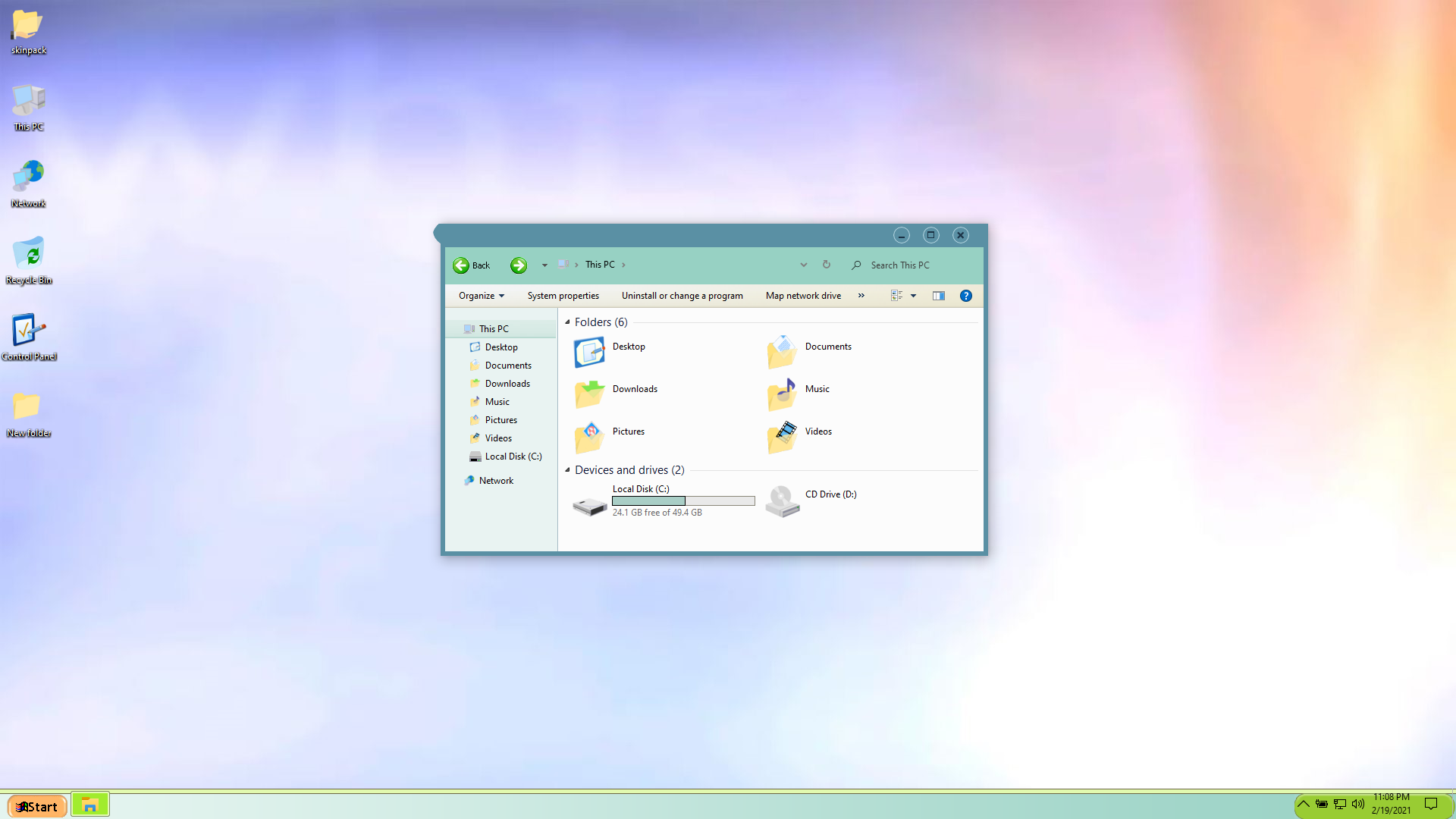Click Uninstall or change a program
Screen dimensions: 1456x819
coord(682,296)
